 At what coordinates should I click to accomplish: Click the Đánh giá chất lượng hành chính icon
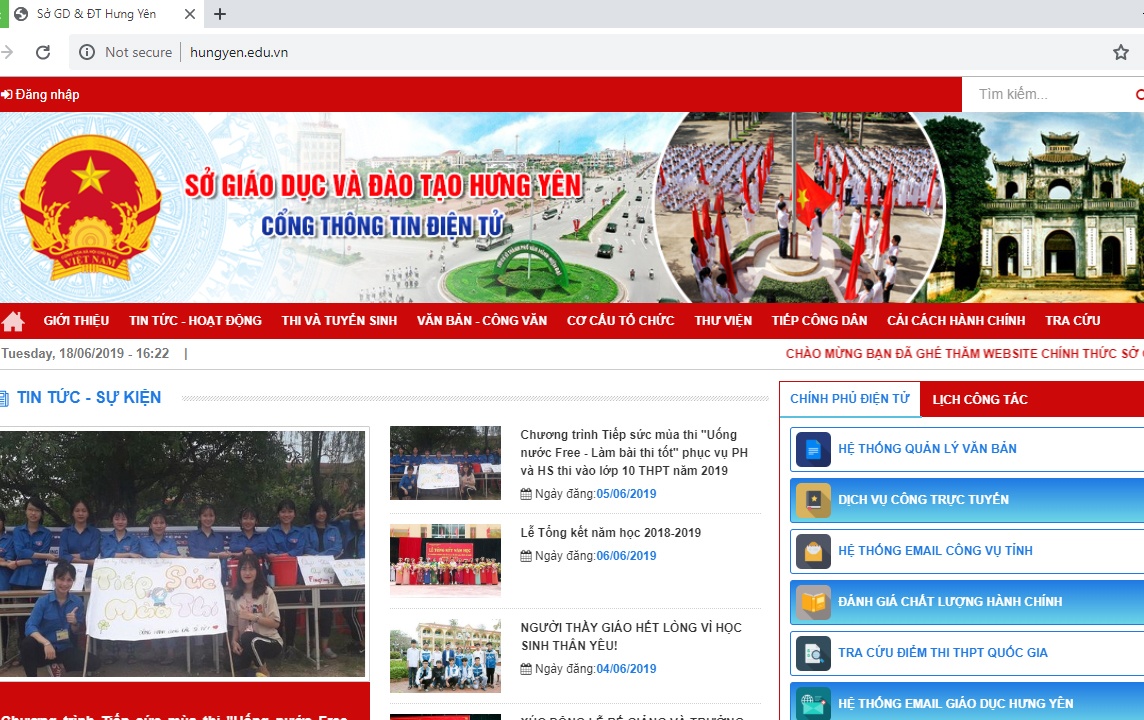[813, 602]
